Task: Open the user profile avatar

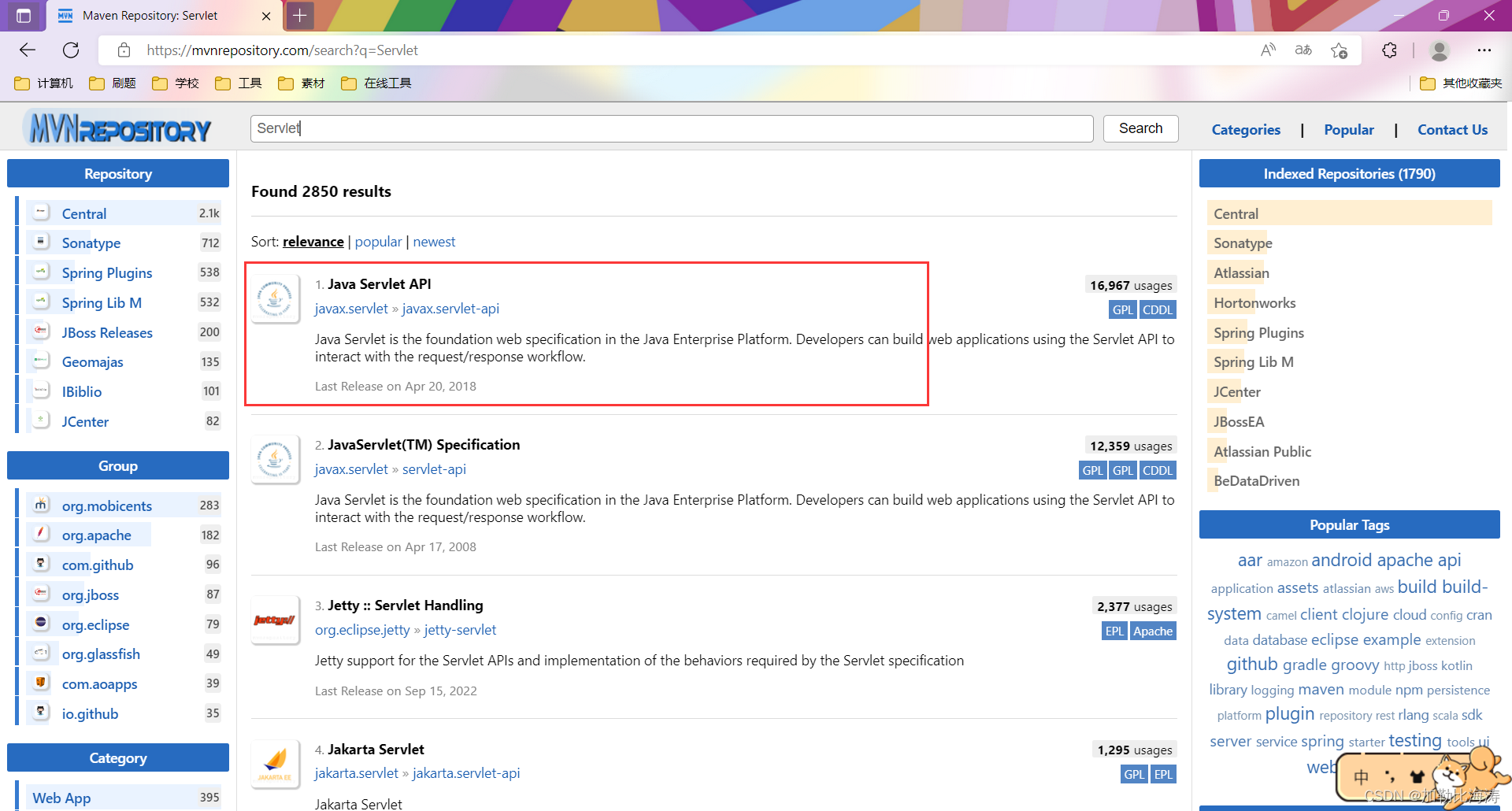Action: (x=1440, y=50)
